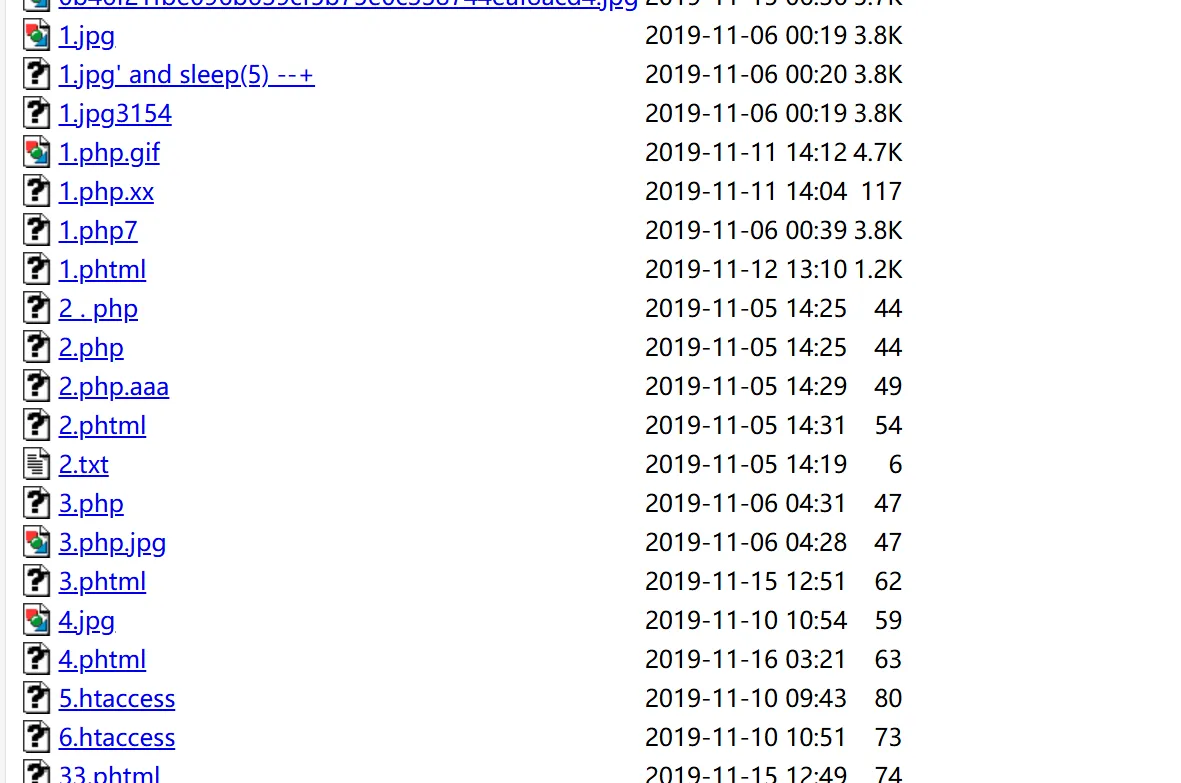Click the unknown-file icon beside 1.php.xx
Viewport: 1181px width, 783px height.
coord(36,191)
